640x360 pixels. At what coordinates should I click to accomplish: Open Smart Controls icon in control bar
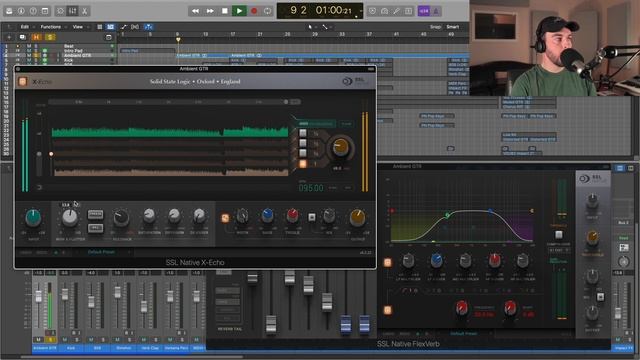[x=60, y=11]
